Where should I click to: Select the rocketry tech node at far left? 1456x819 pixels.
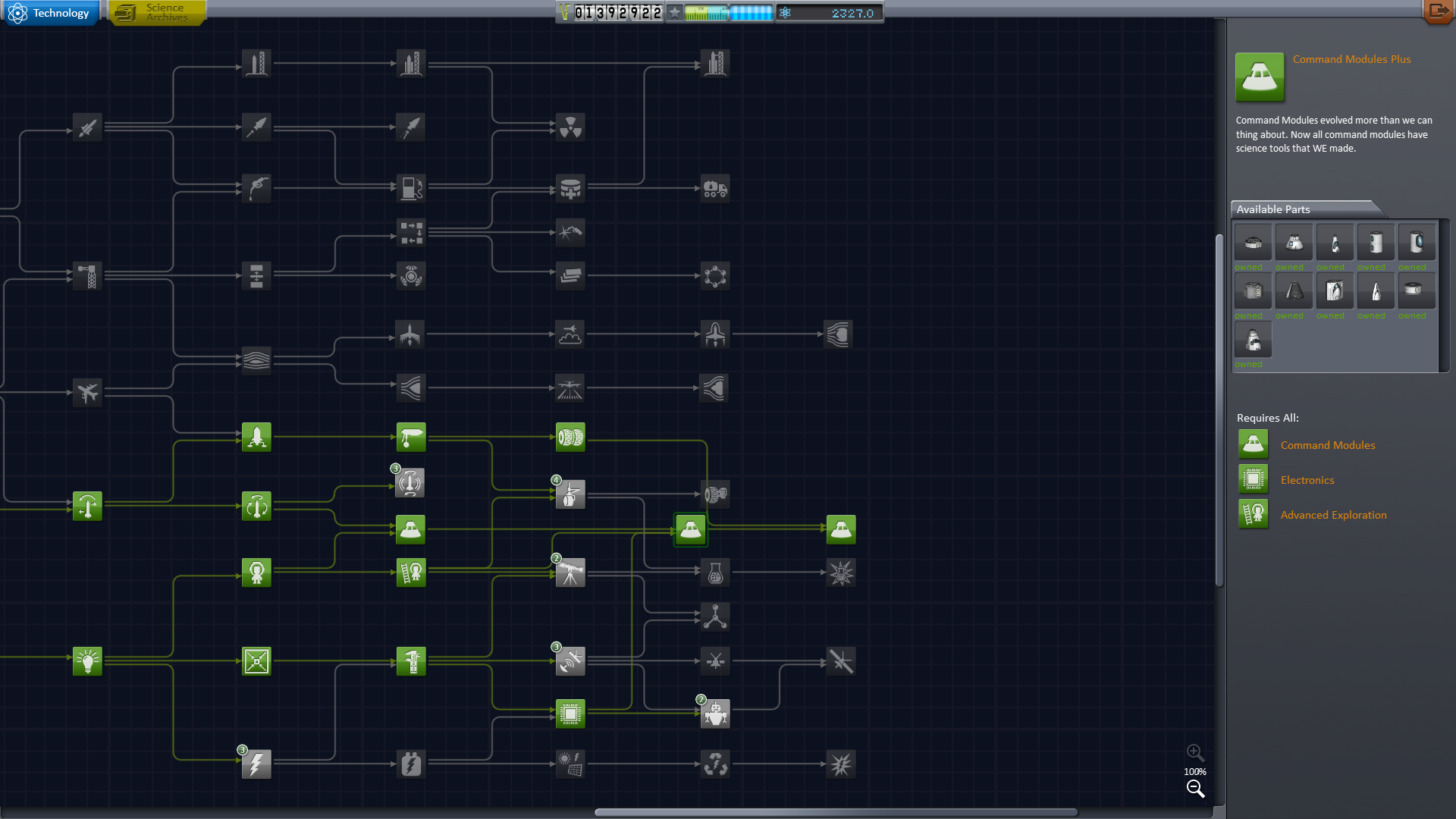(87, 127)
